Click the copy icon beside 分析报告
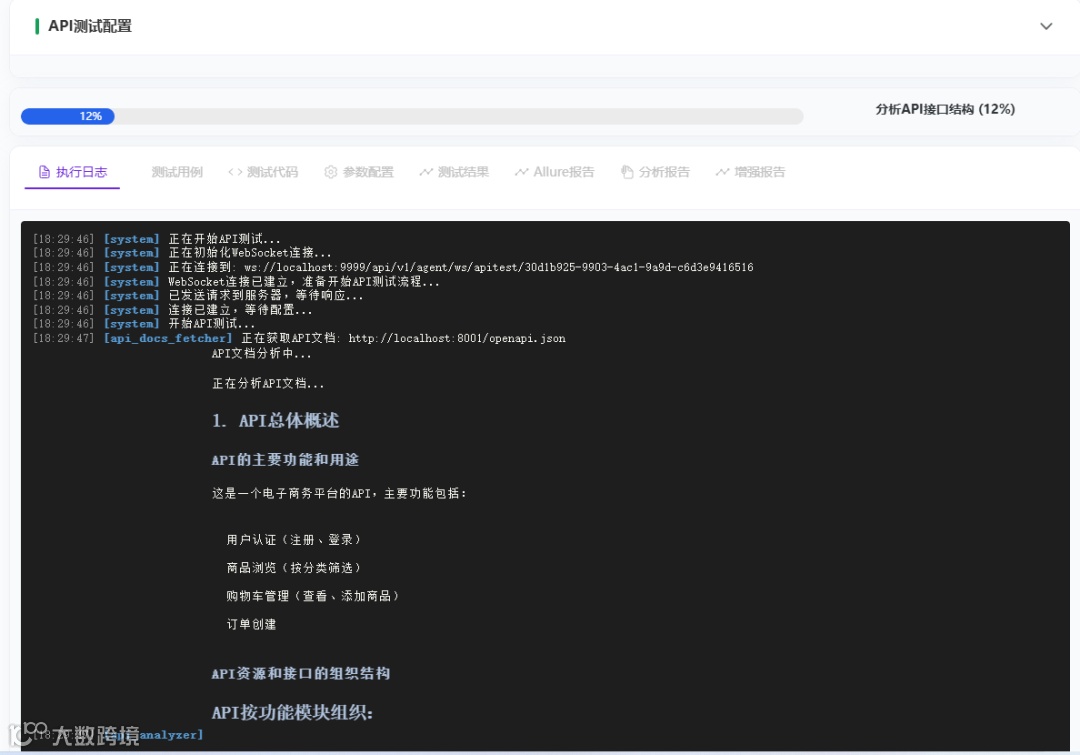 pyautogui.click(x=627, y=172)
